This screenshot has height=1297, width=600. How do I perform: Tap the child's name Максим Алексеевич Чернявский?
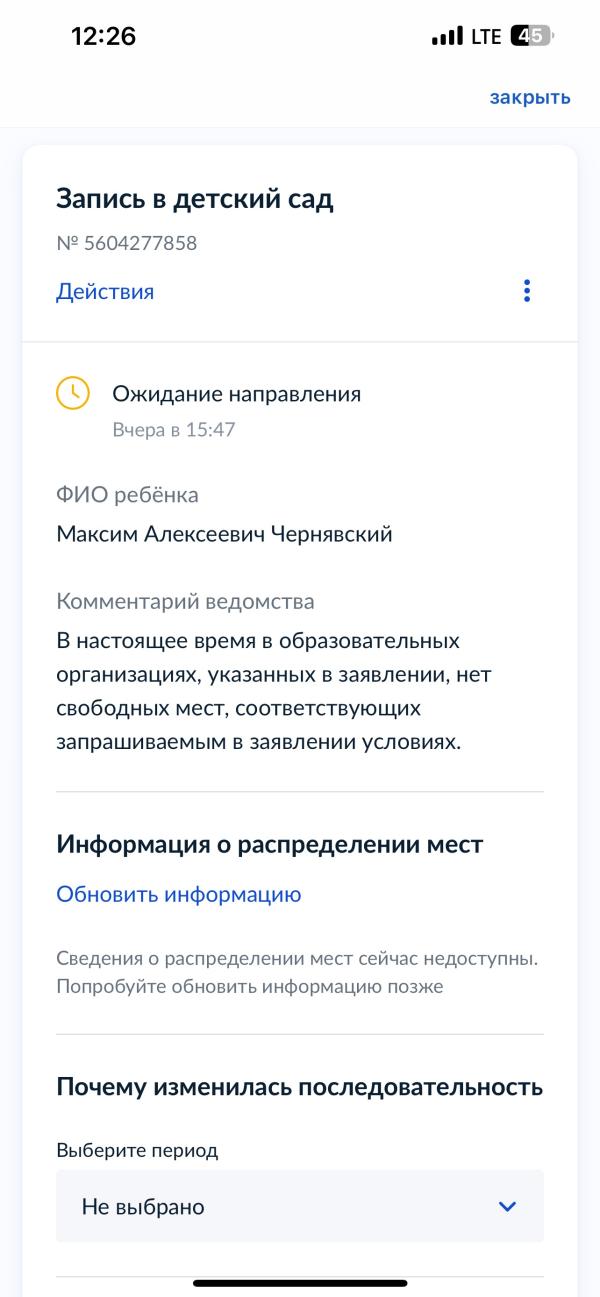(x=224, y=534)
